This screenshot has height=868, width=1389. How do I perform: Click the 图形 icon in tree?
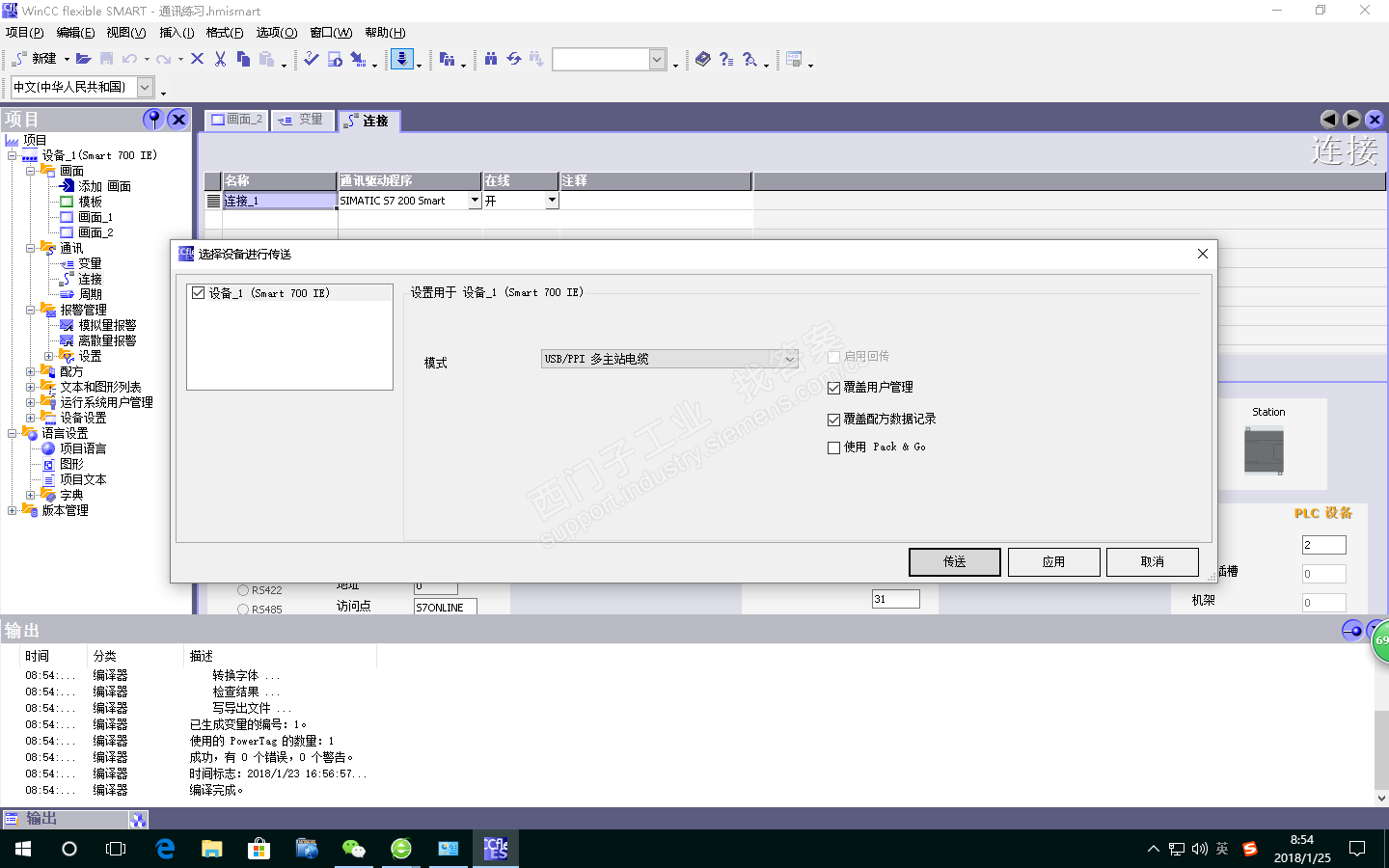(x=48, y=464)
